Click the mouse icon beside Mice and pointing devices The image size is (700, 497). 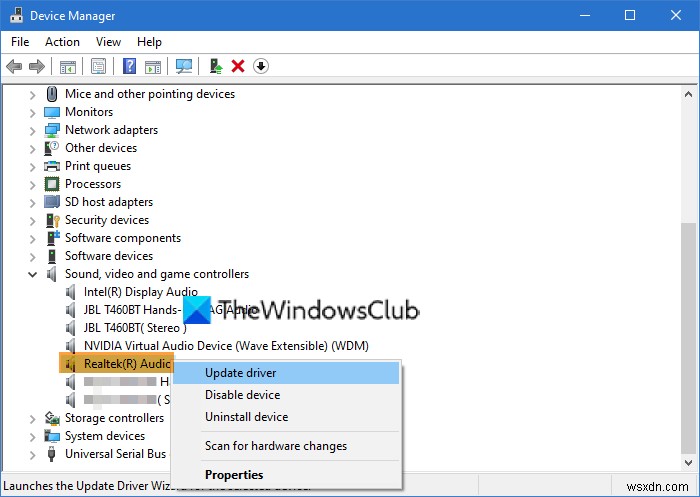(x=52, y=94)
